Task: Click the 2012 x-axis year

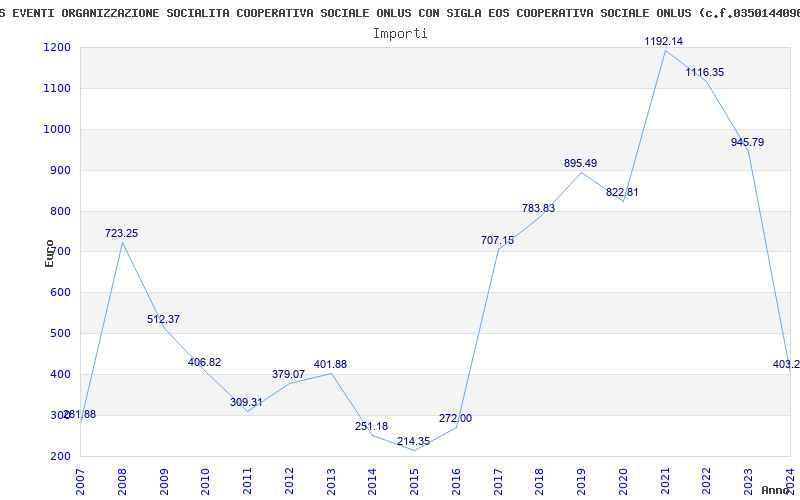Action: 289,482
